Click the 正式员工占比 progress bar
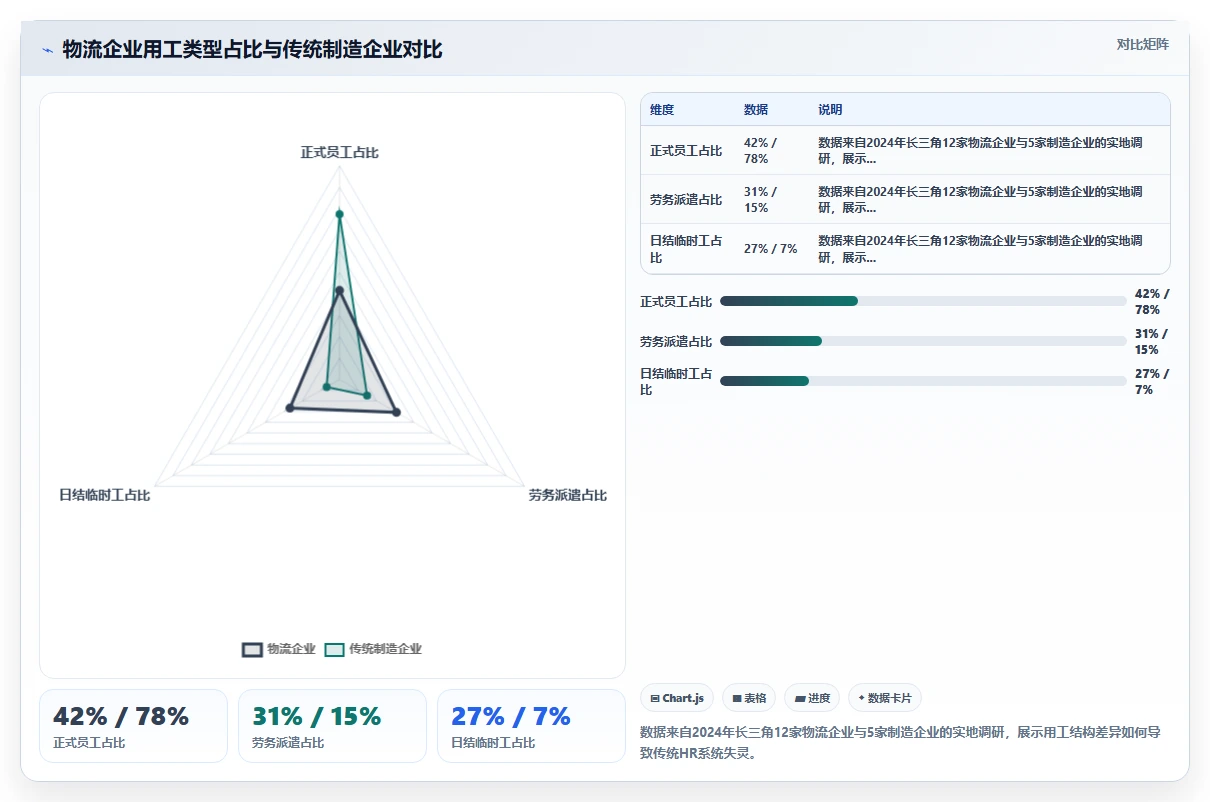Viewport: 1210px width, 802px height. pos(923,301)
